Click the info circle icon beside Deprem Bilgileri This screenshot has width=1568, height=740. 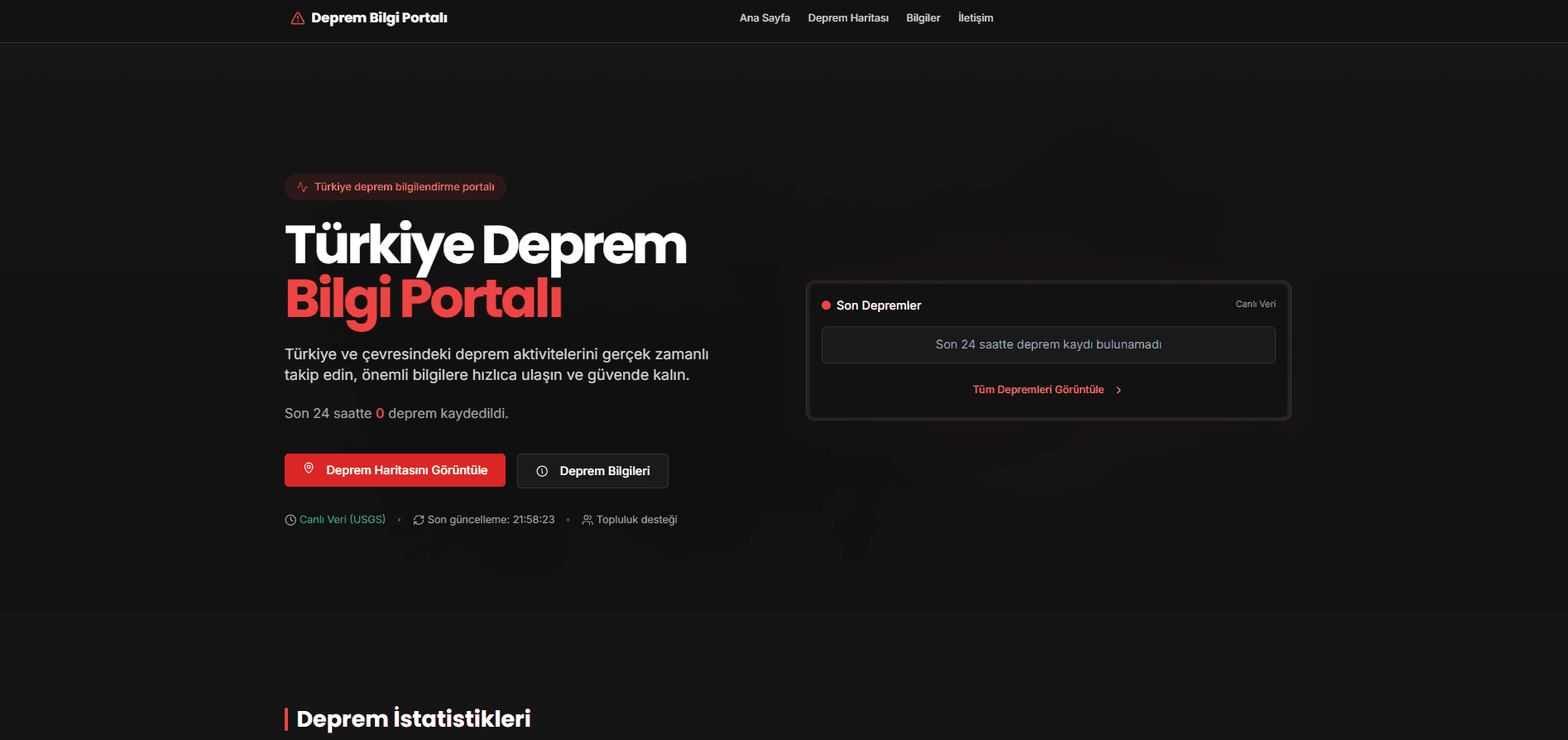pos(542,471)
